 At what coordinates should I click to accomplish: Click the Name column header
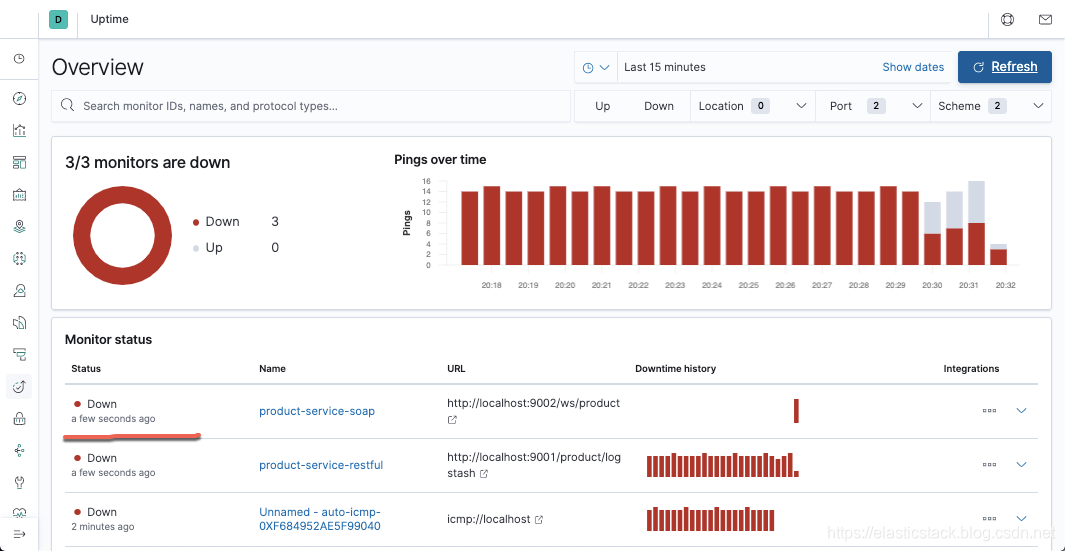[272, 368]
